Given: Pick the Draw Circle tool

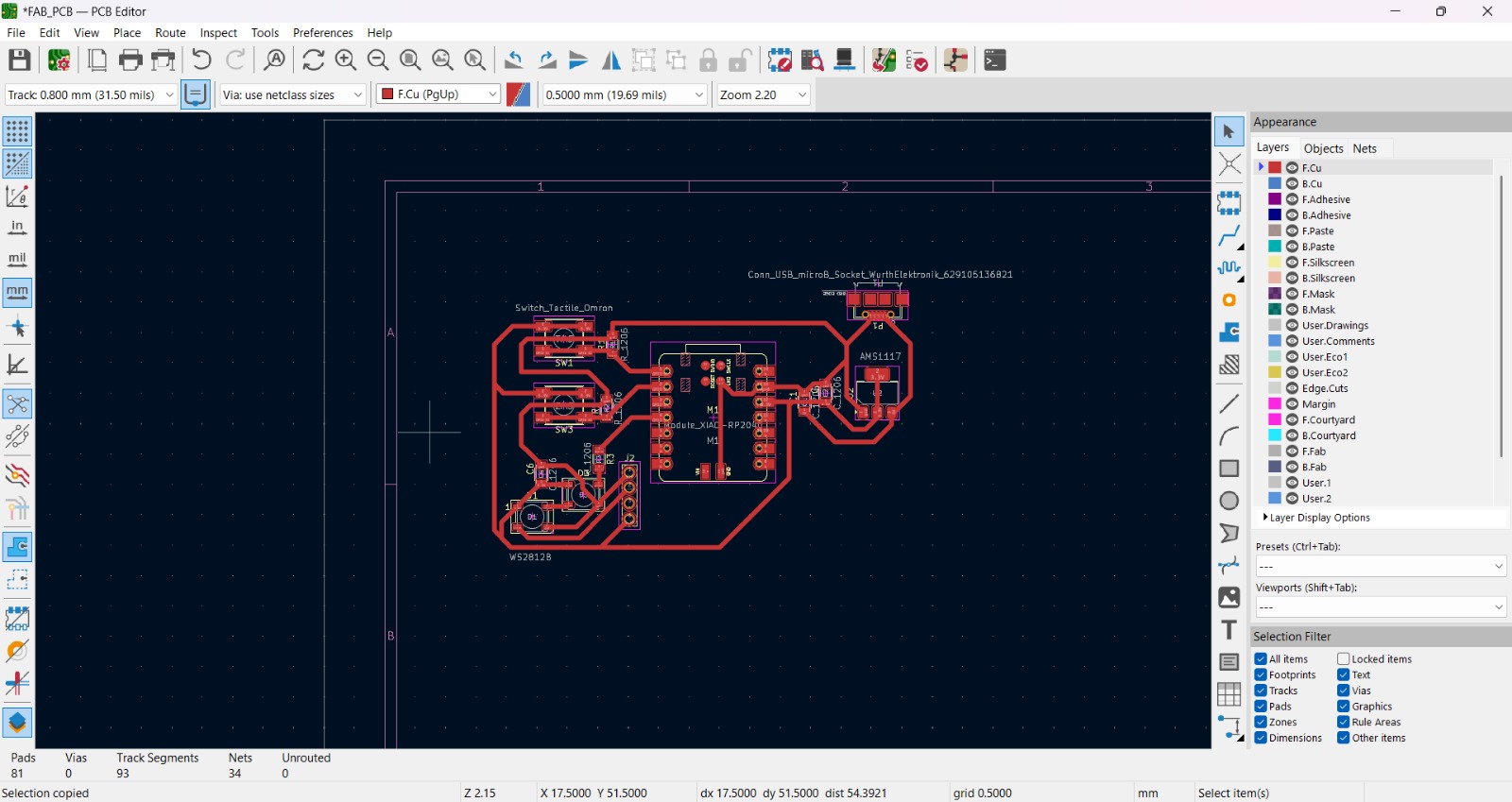Looking at the screenshot, I should pos(1228,501).
